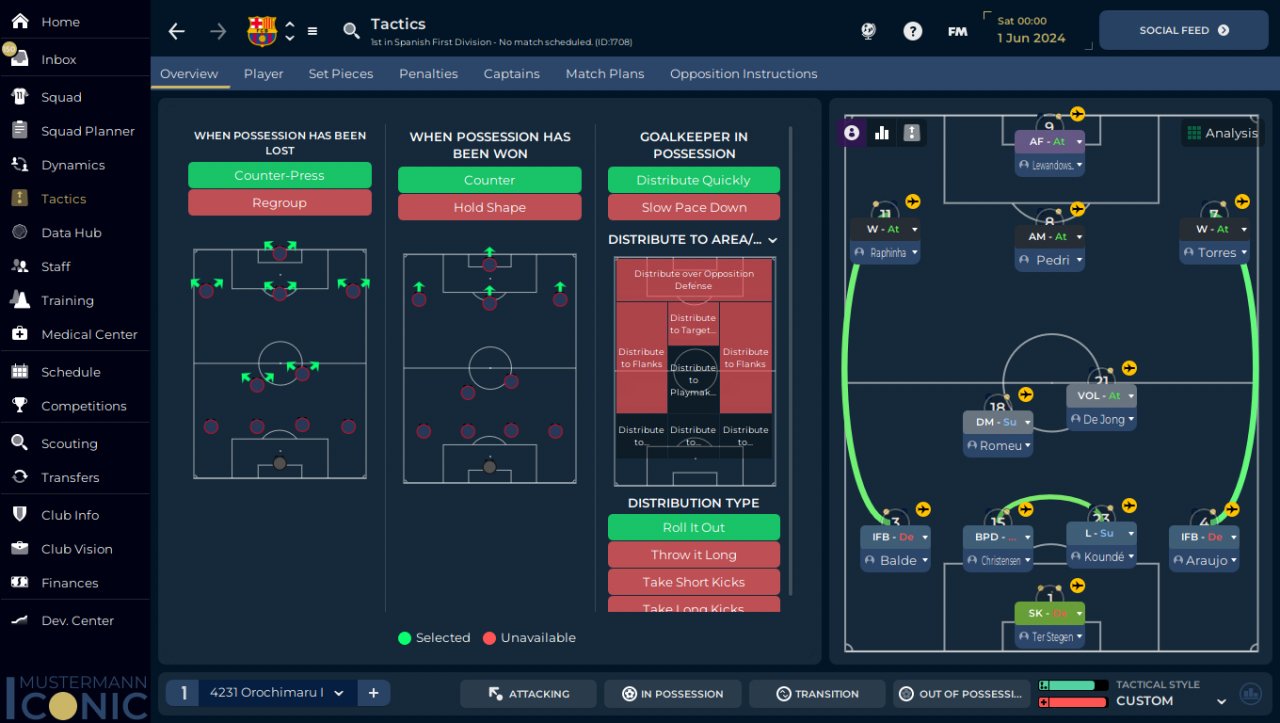Click the red tactical style bar
1280x723 pixels.
(1073, 702)
